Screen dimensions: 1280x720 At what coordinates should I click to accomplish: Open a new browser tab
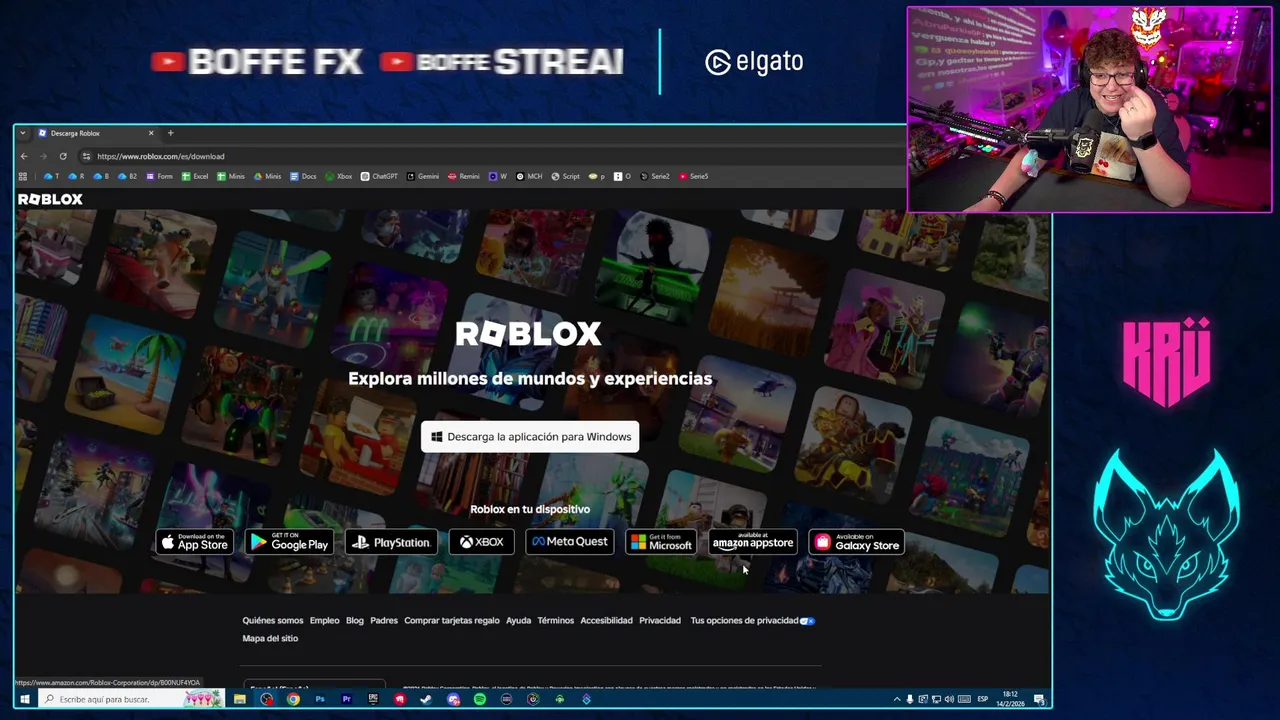(170, 133)
